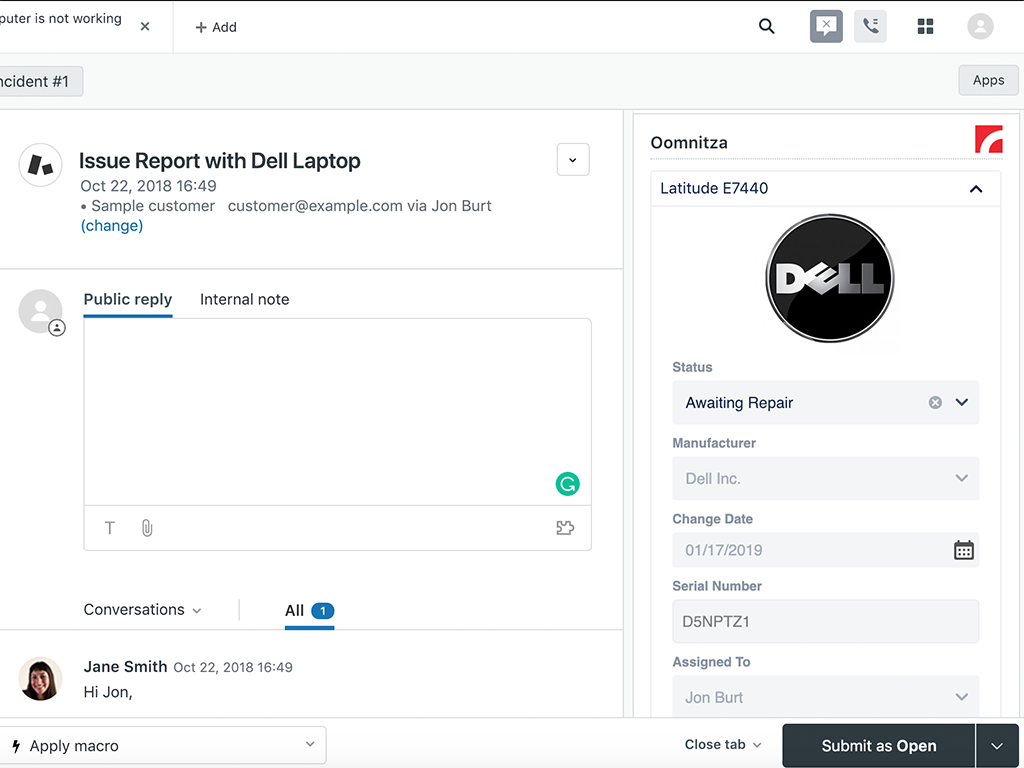Toggle text formatting T icon

click(x=110, y=528)
